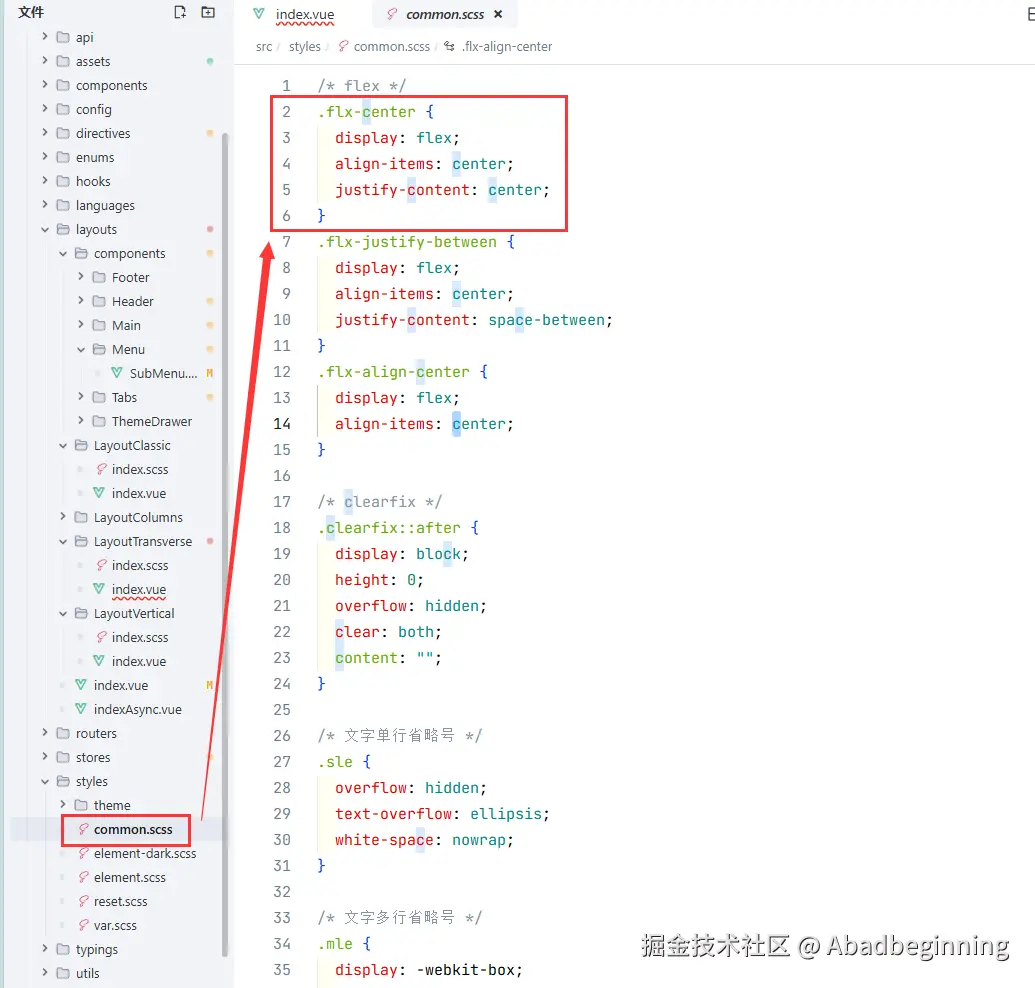1035x988 pixels.
Task: Click the .flx-align-center breadcrumb symbol
Action: pos(507,46)
